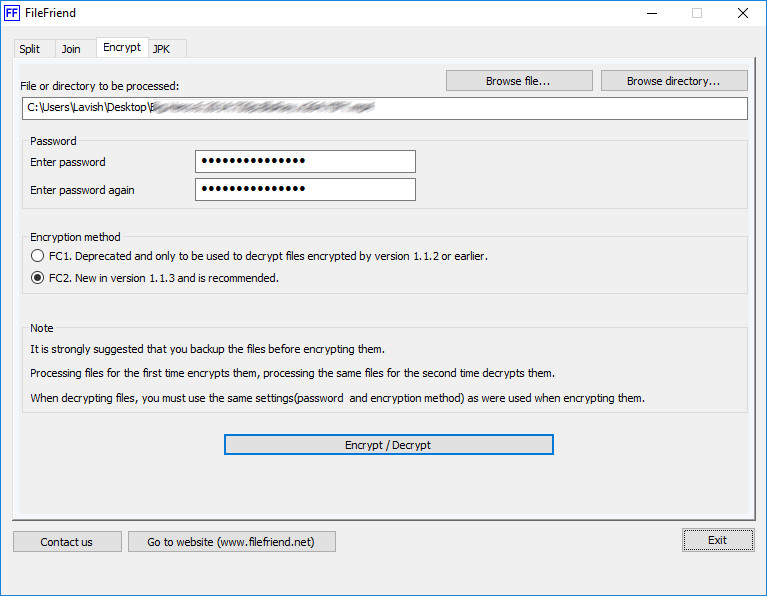Click the Exit button
The image size is (767, 596).
(x=718, y=540)
